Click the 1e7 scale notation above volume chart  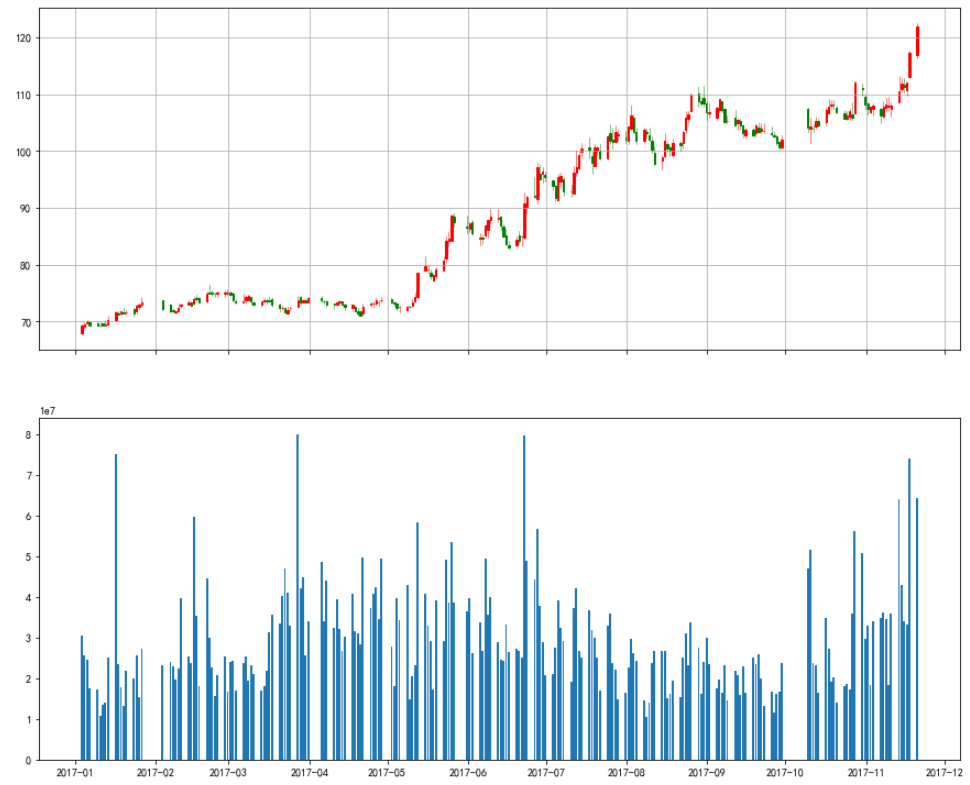click(x=47, y=411)
